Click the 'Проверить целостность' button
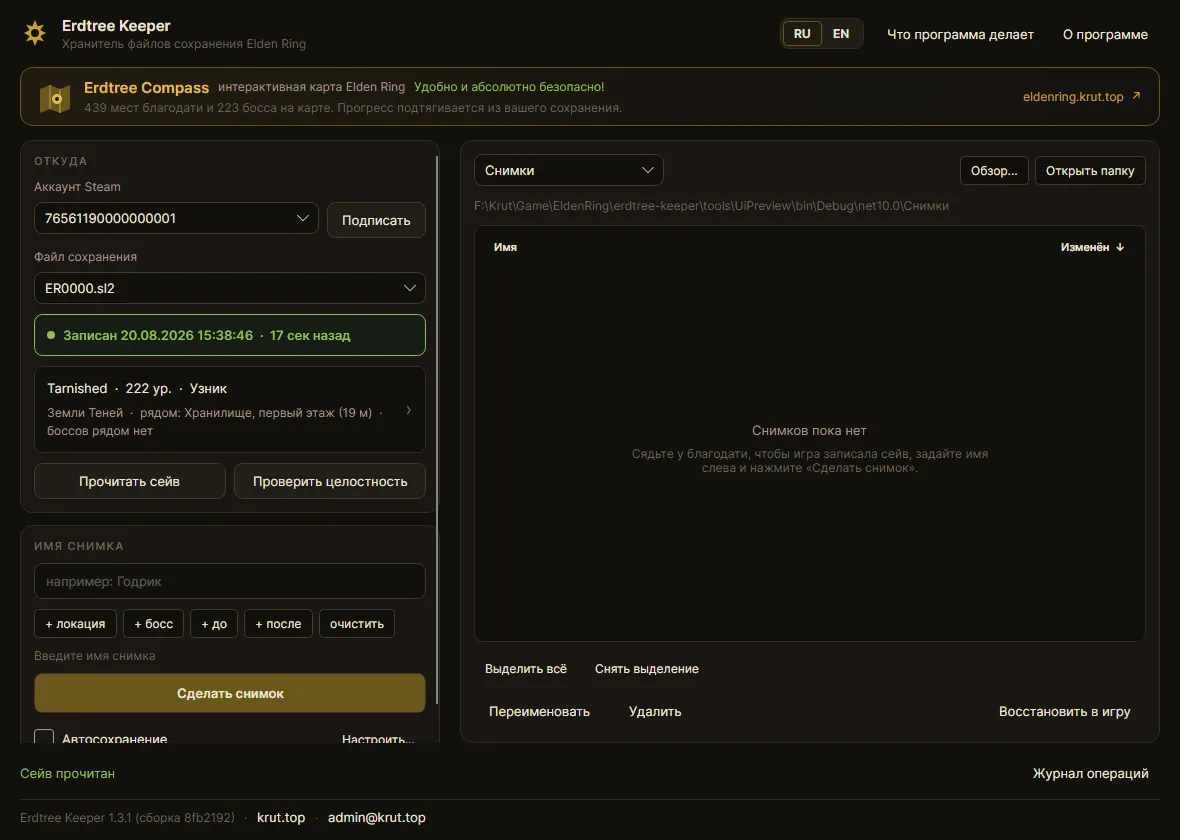Image resolution: width=1180 pixels, height=840 pixels. 330,481
